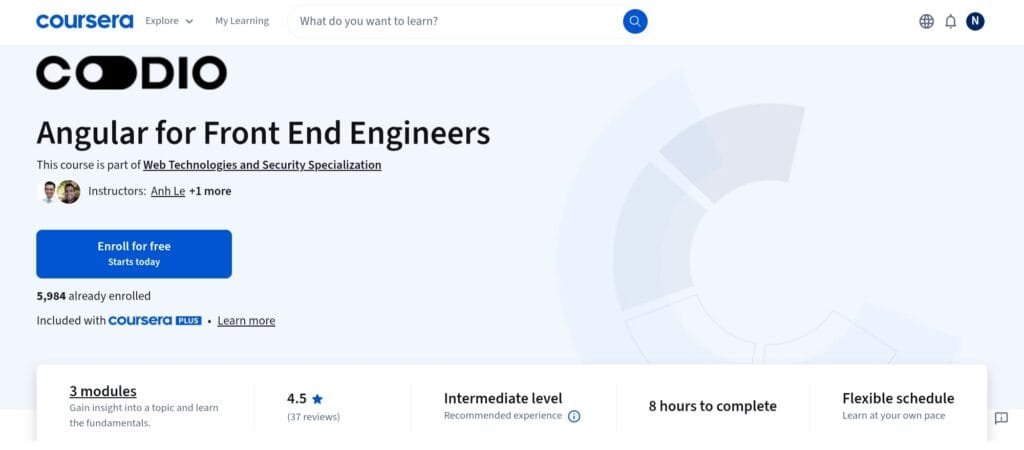Open the language globe icon
Viewport: 1024px width, 450px height.
pyautogui.click(x=926, y=21)
